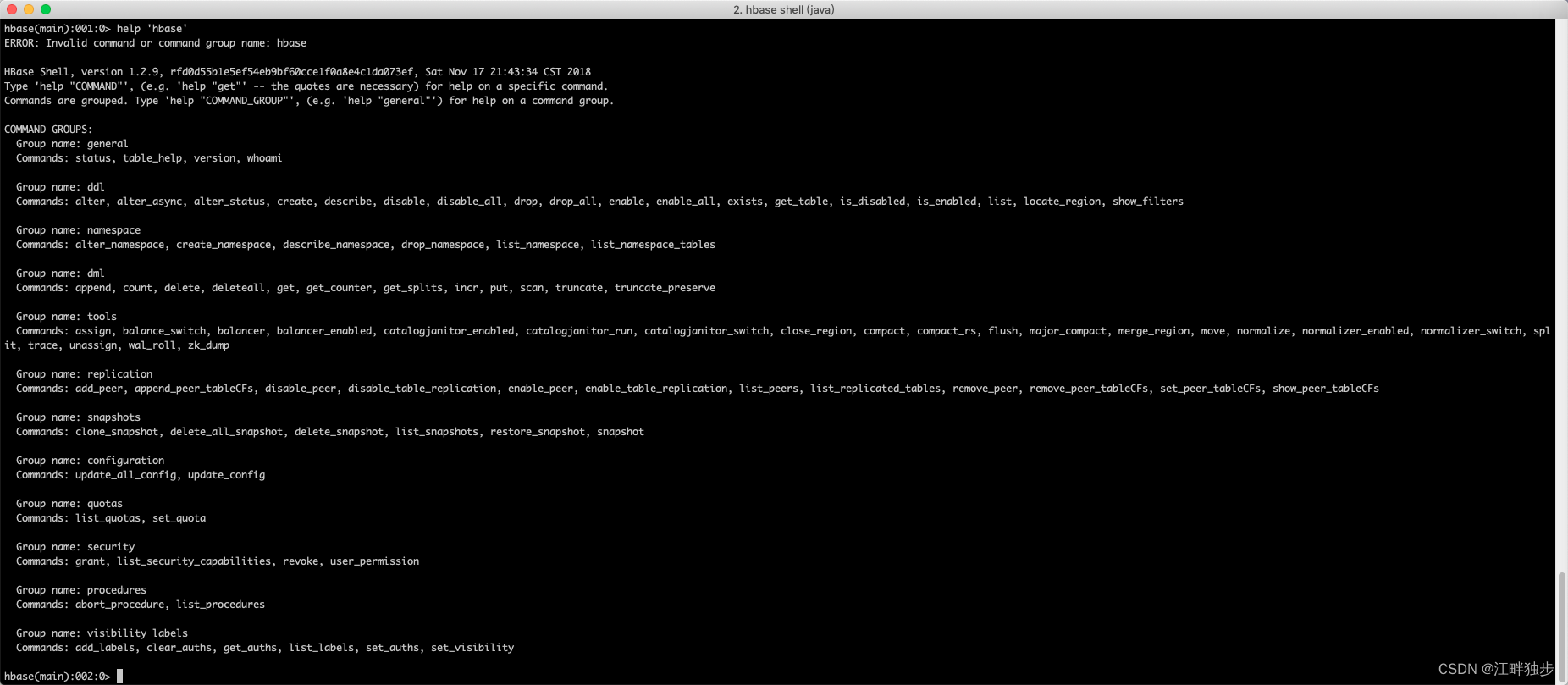This screenshot has height=685, width=1568.
Task: Click the 'show_peer_tableCFs' command text
Action: 1326,389
